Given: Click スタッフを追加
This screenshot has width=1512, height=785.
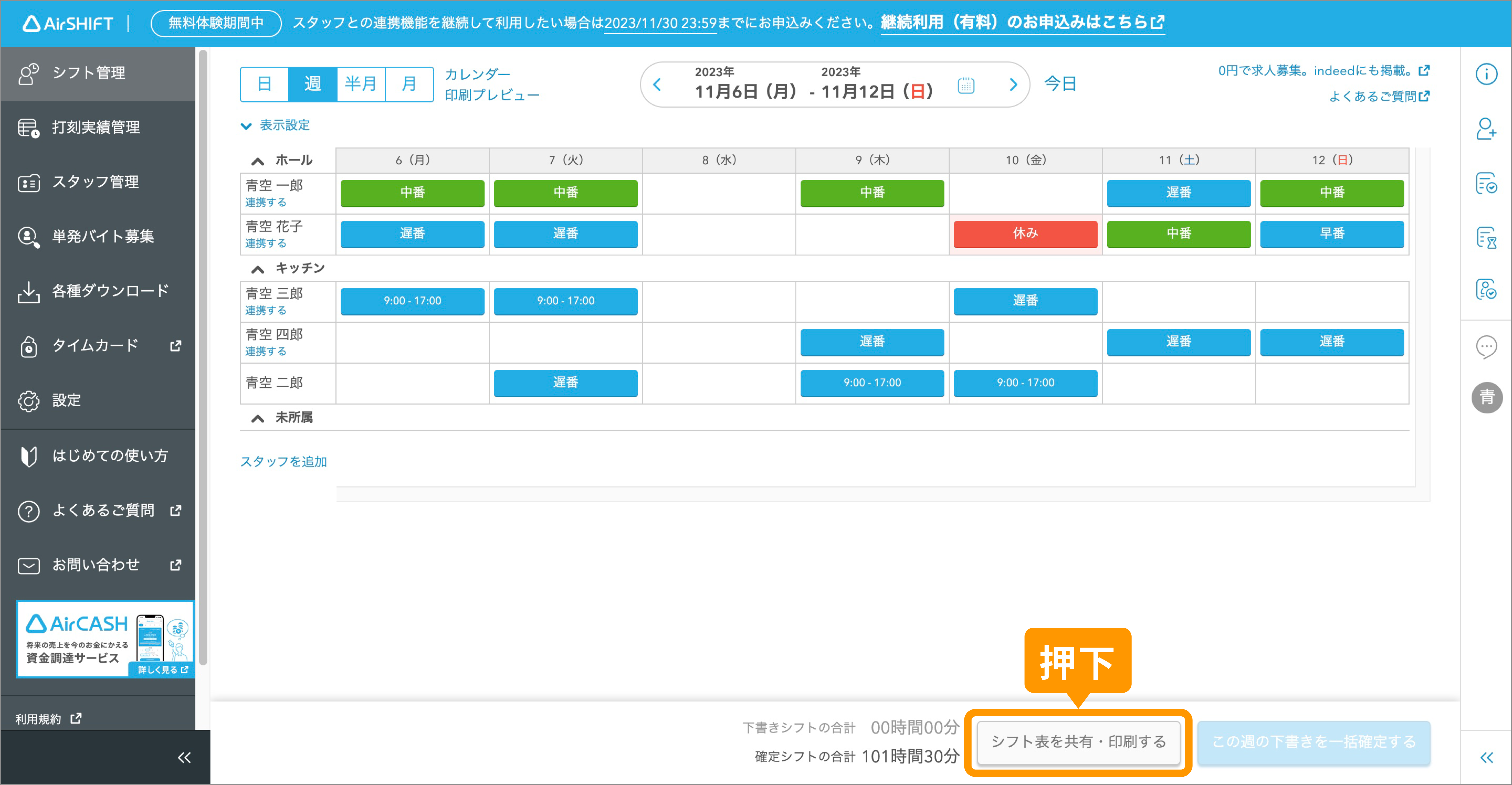Looking at the screenshot, I should coord(283,462).
